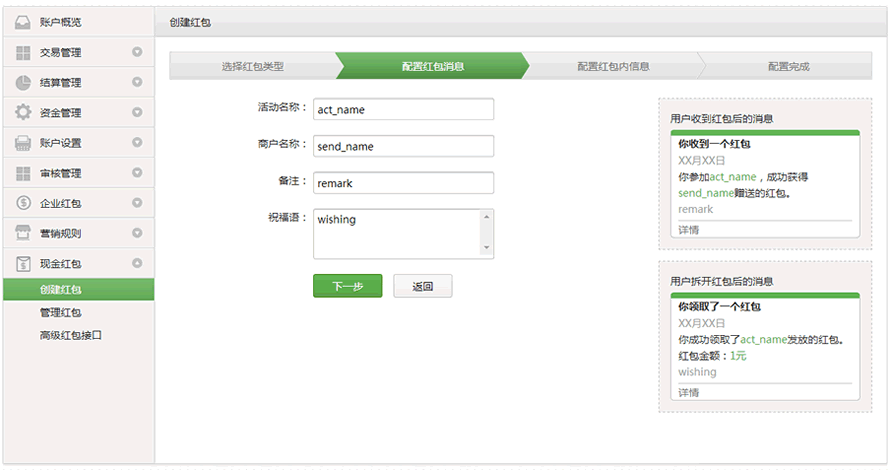
Task: Expand the 资金管理 menu arrow
Action: (x=137, y=112)
